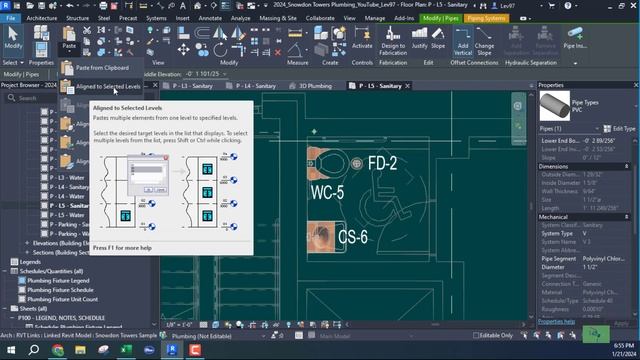Toggle the Editable Only checkbox
640x360 pixels.
pyautogui.click(x=476, y=336)
